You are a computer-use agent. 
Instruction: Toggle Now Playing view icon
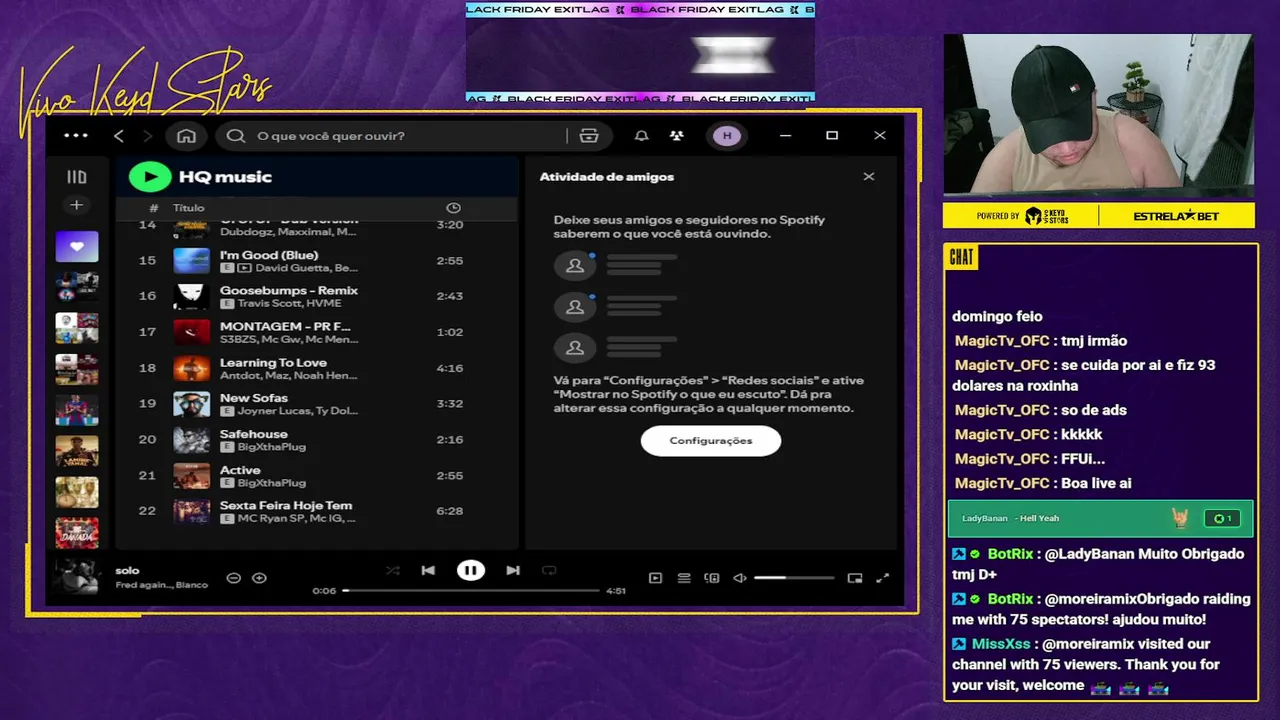pyautogui.click(x=656, y=578)
